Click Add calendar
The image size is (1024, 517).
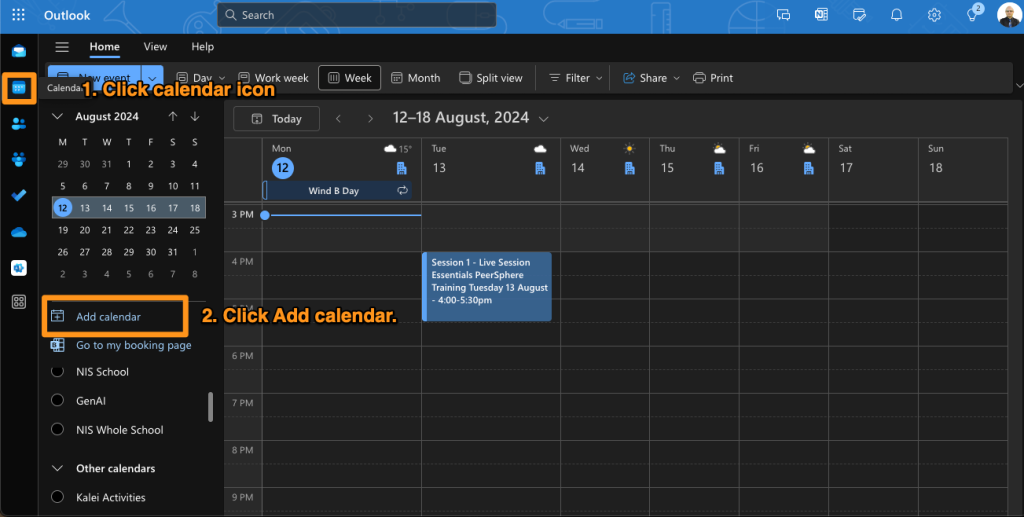[108, 317]
